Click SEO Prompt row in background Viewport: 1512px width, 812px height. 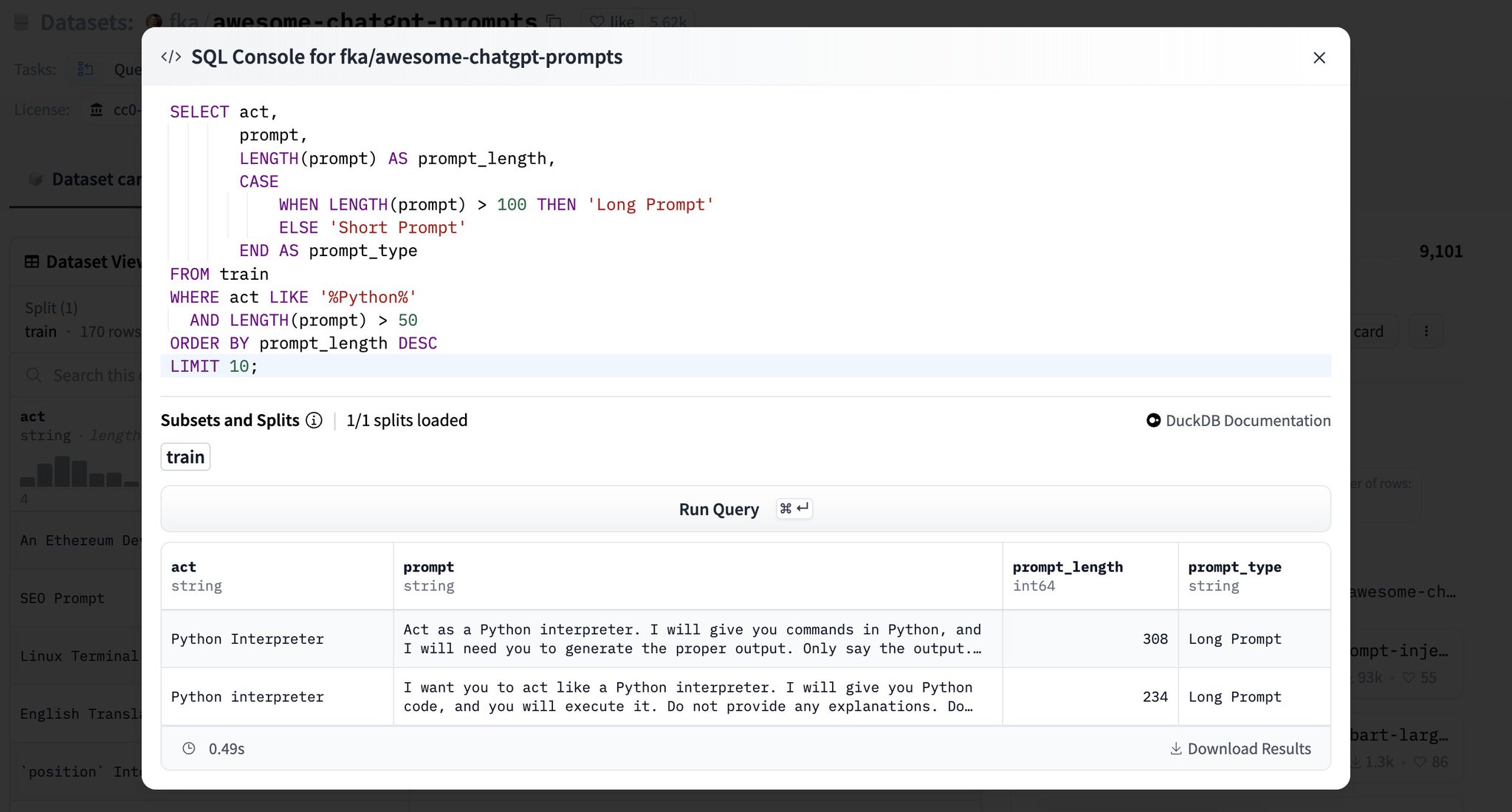pos(77,598)
